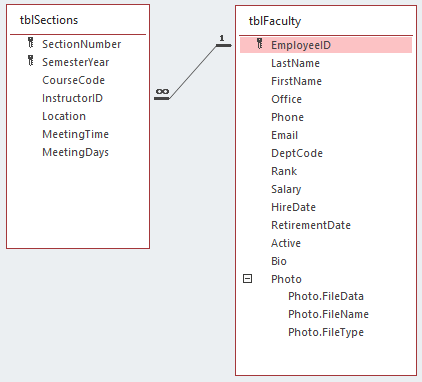Select the Active field

tap(286, 243)
